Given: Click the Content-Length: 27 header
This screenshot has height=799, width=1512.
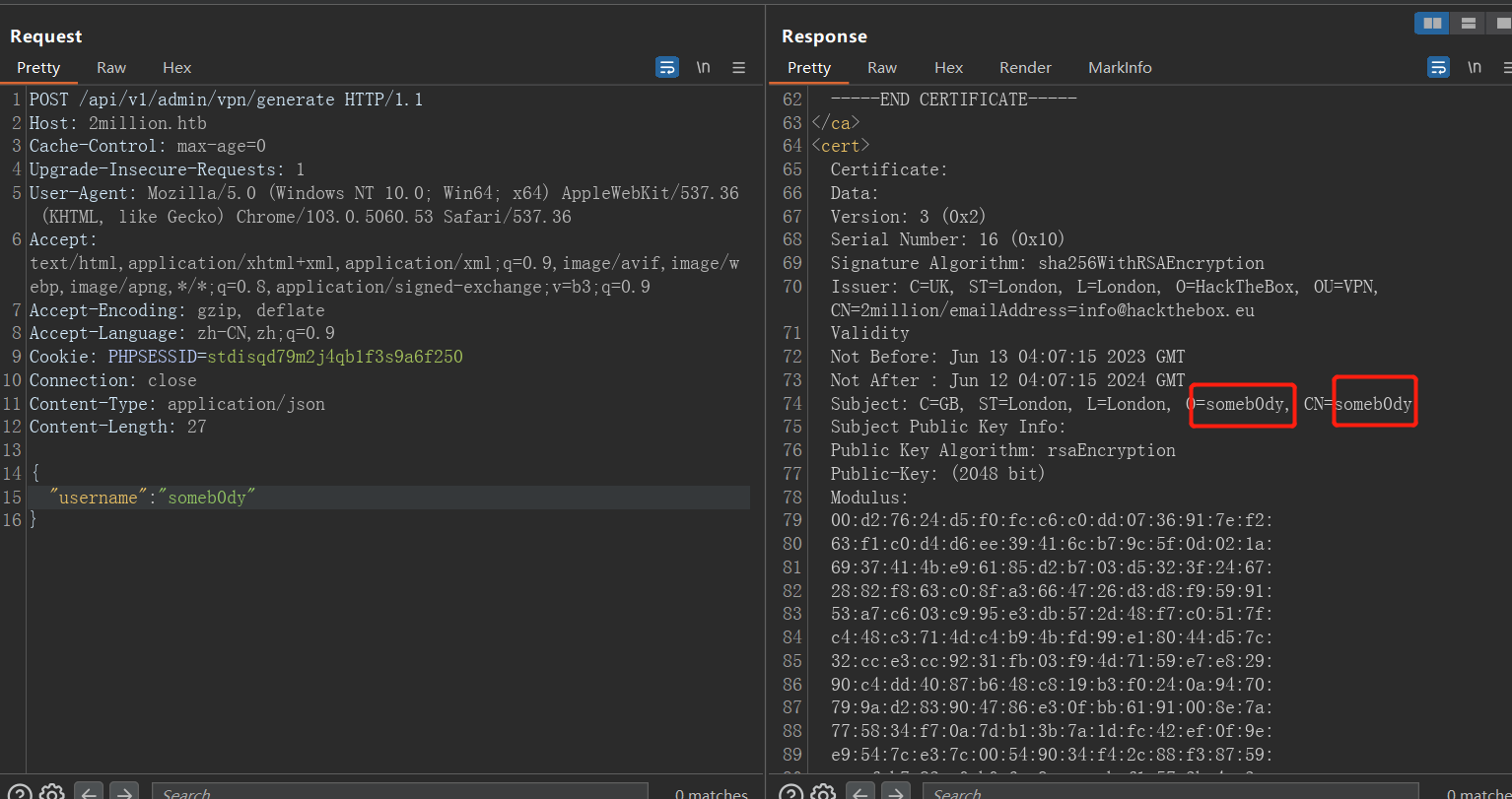Looking at the screenshot, I should pos(117,427).
